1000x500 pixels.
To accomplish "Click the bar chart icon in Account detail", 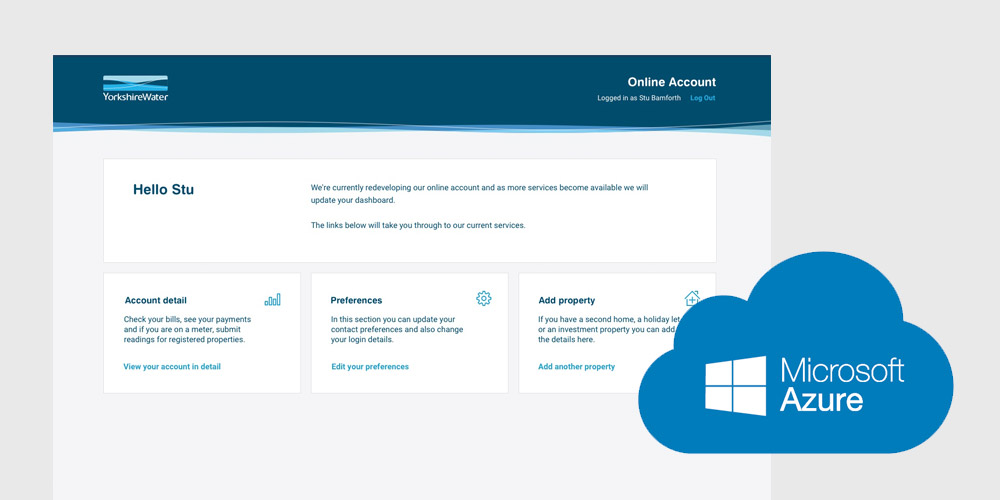I will click(x=272, y=299).
